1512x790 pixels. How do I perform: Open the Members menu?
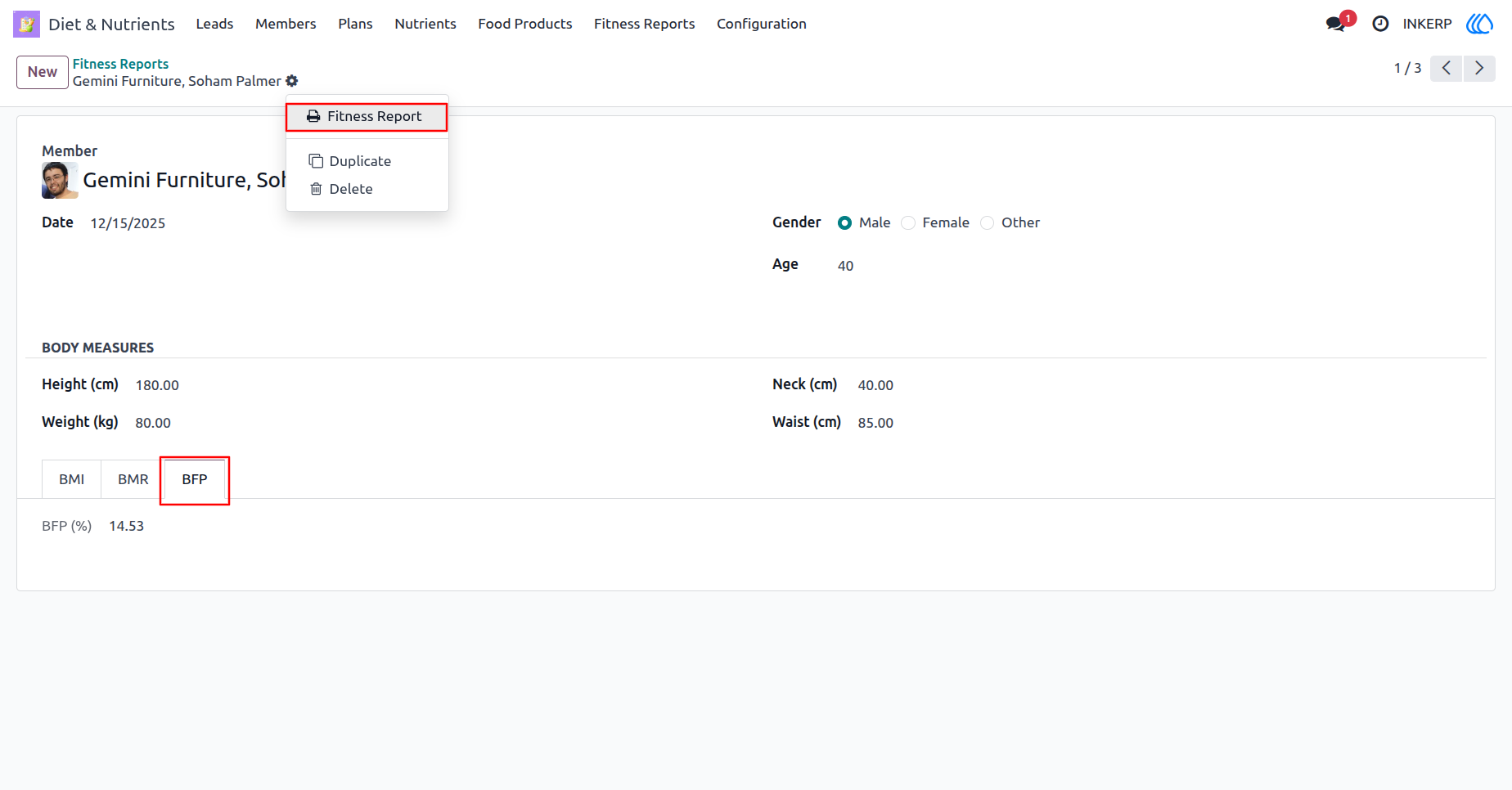pos(286,24)
